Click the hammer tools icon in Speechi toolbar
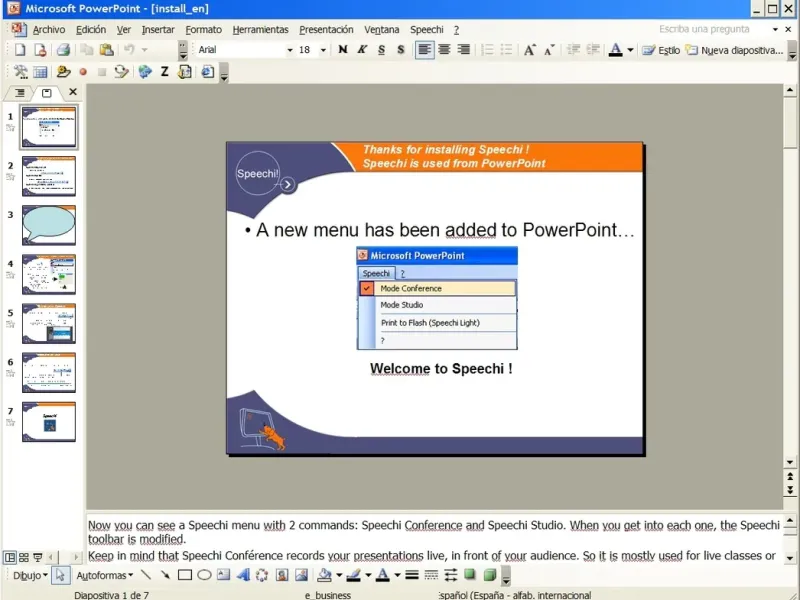The height and width of the screenshot is (600, 800). (x=20, y=72)
